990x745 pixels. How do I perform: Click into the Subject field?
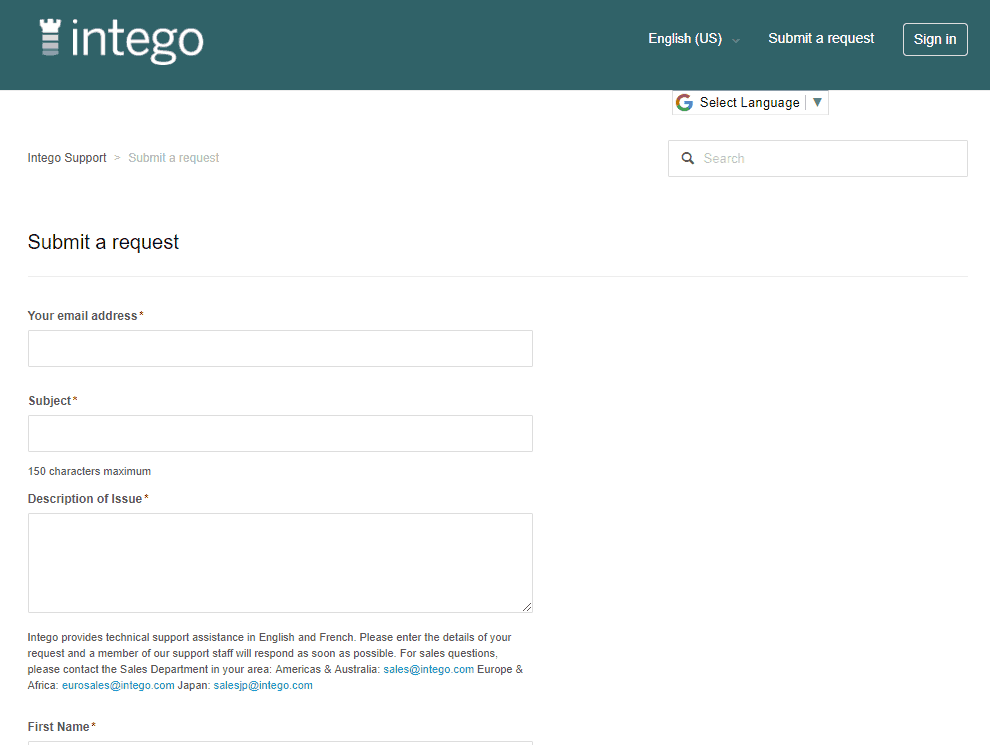[x=280, y=434]
